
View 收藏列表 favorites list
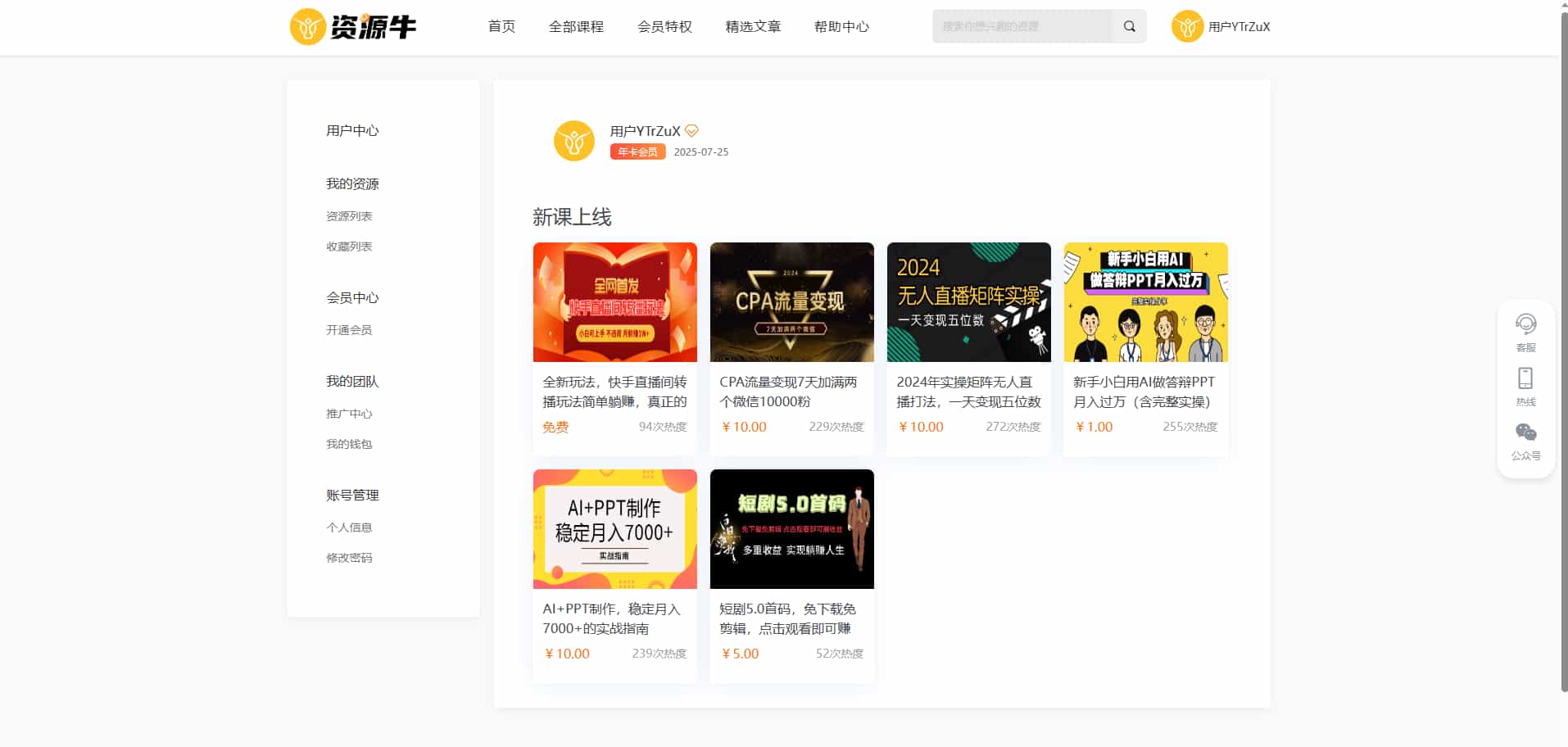tap(348, 246)
